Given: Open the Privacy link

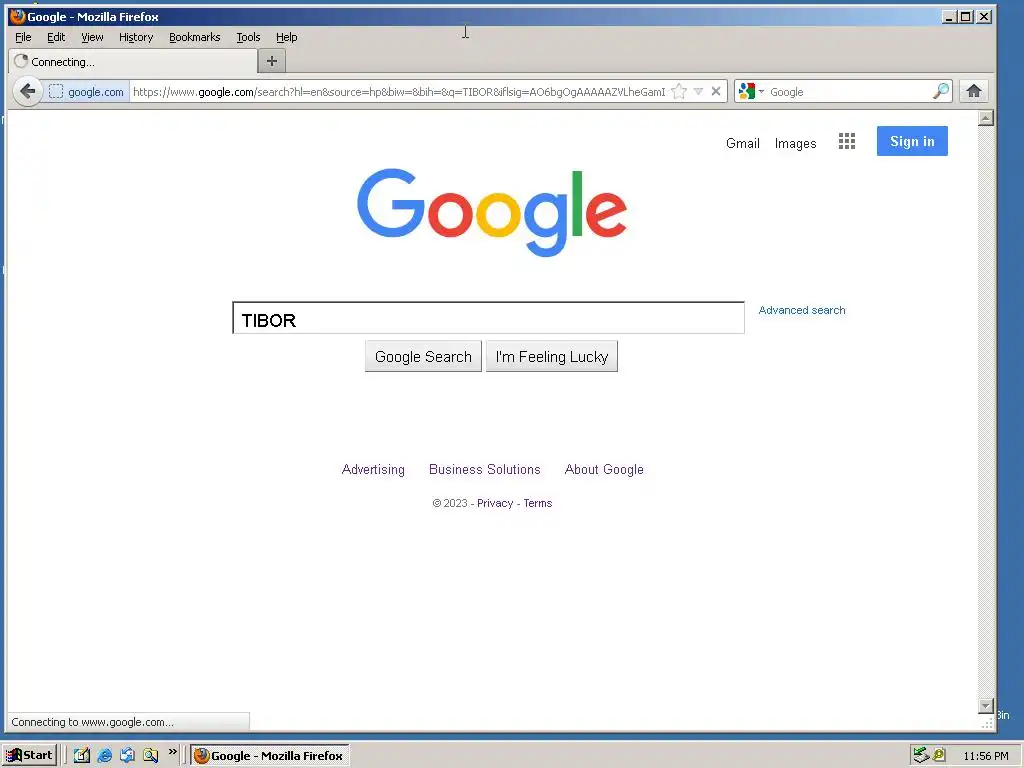Looking at the screenshot, I should [495, 504].
